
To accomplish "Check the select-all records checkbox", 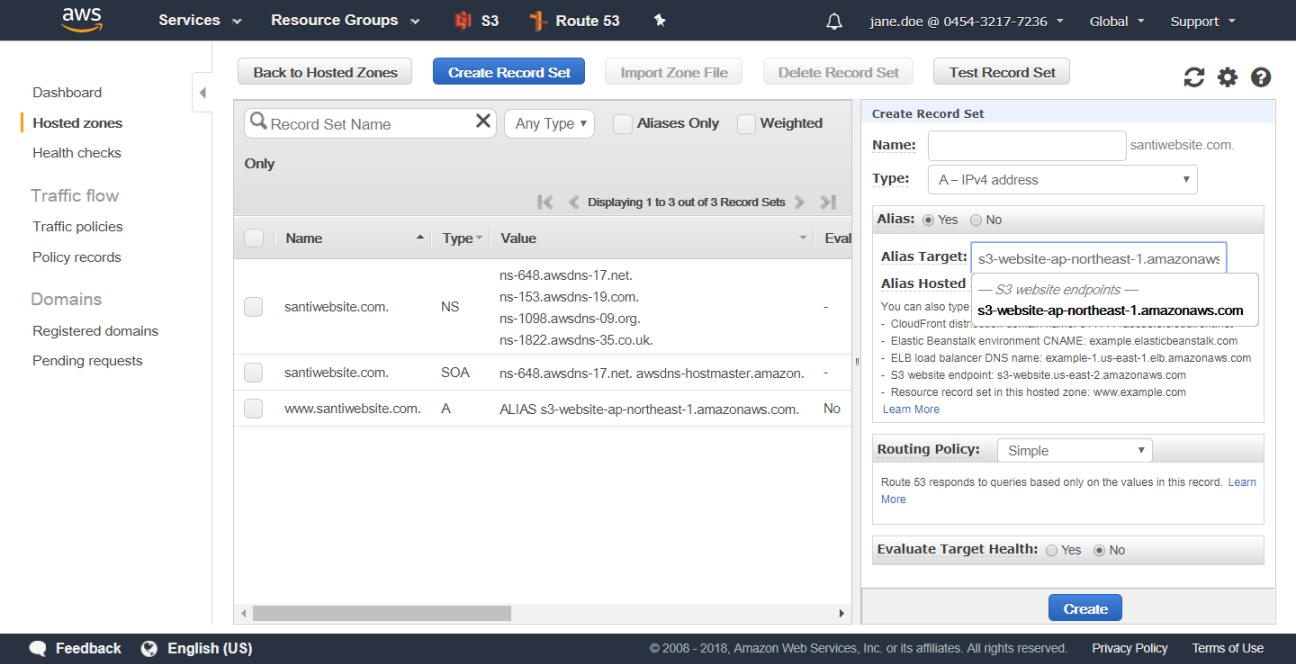I will [x=254, y=238].
